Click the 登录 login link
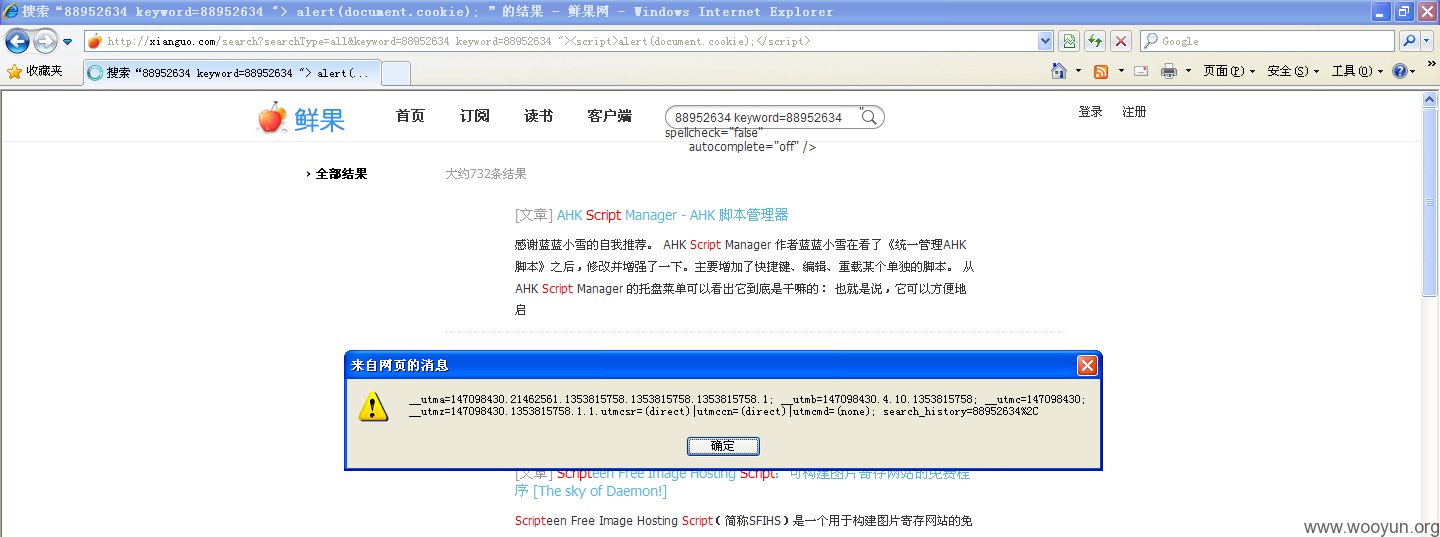 (1090, 112)
